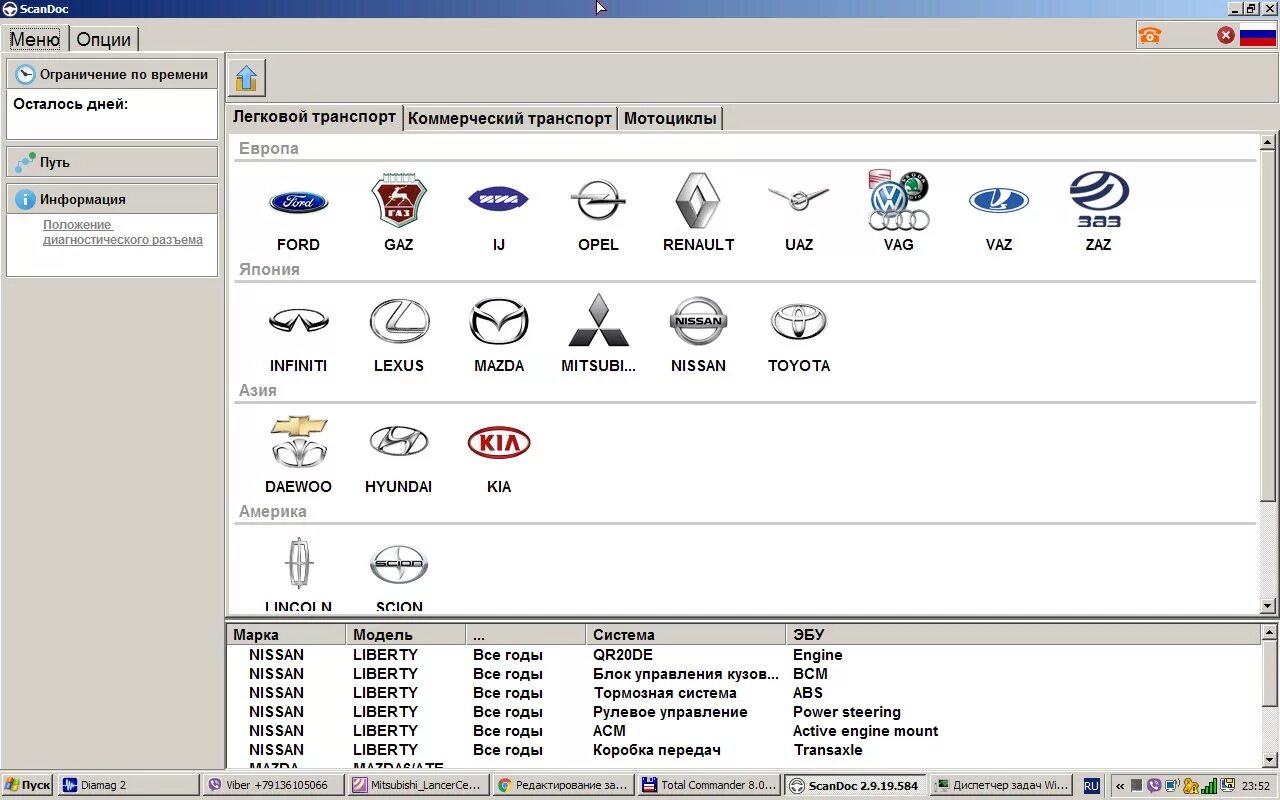Click the RU language indicator in tray

[x=1091, y=786]
